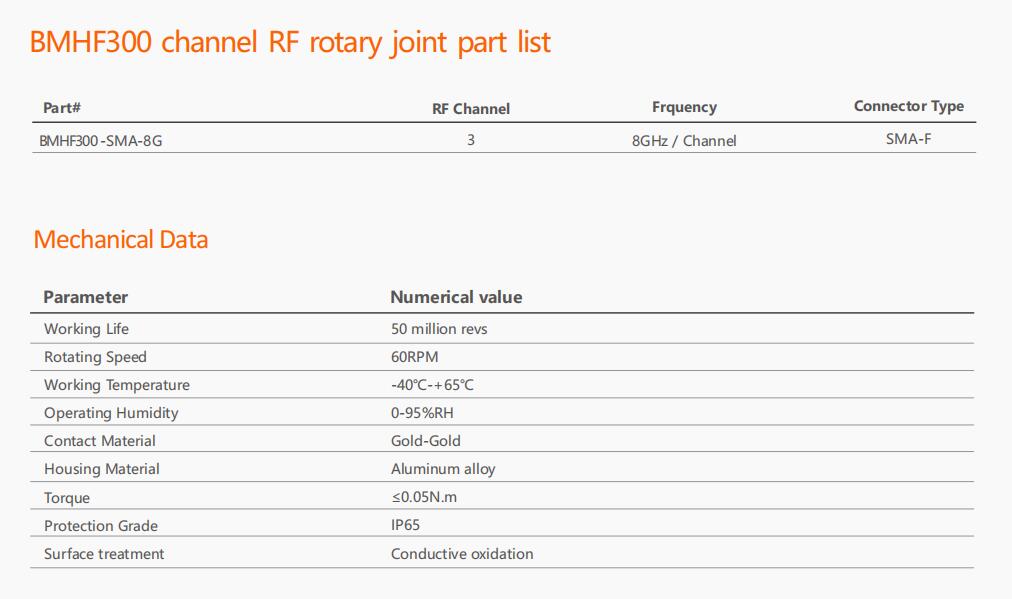Click the BMHF300 channel RF rotary joint heading
This screenshot has height=599, width=1012.
[x=290, y=43]
